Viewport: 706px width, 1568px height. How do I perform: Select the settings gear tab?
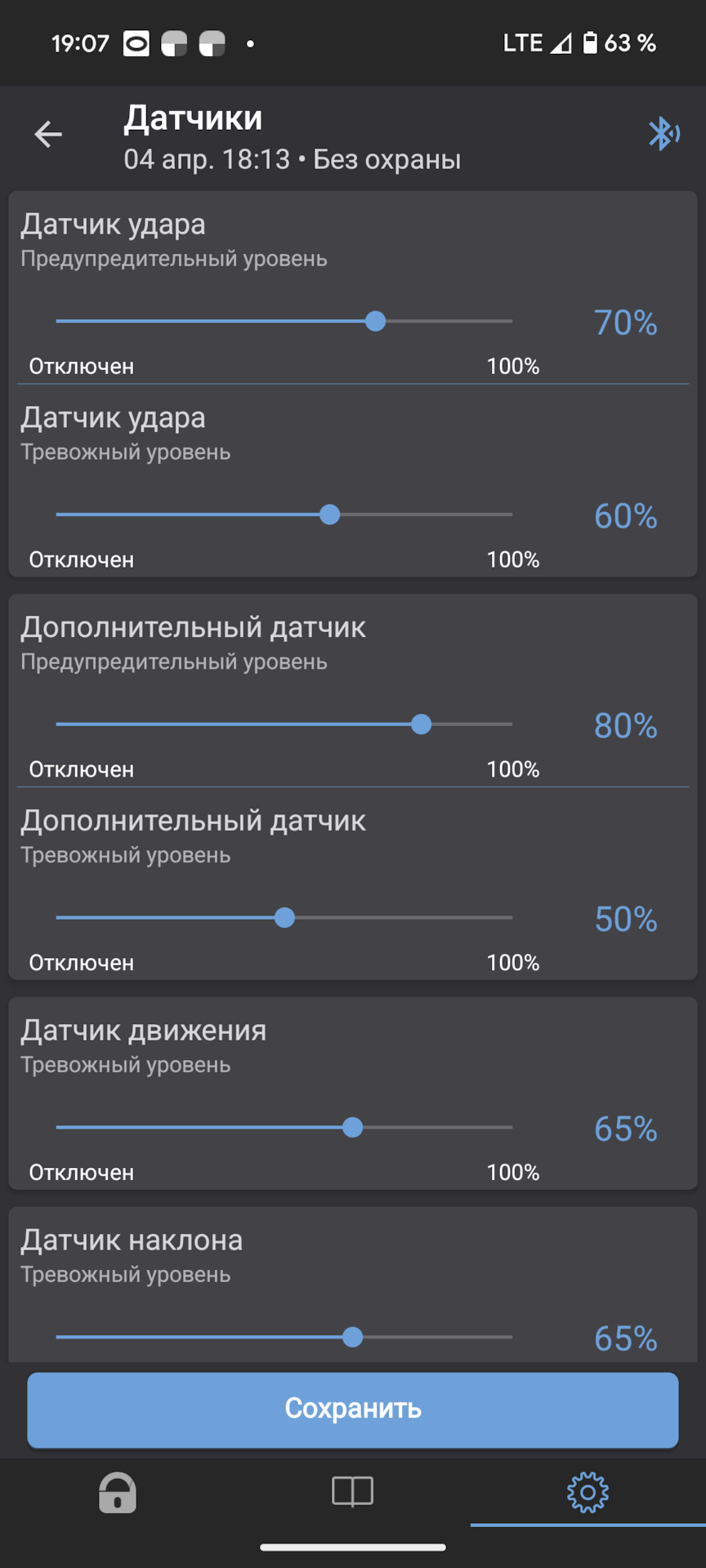pos(588,1492)
